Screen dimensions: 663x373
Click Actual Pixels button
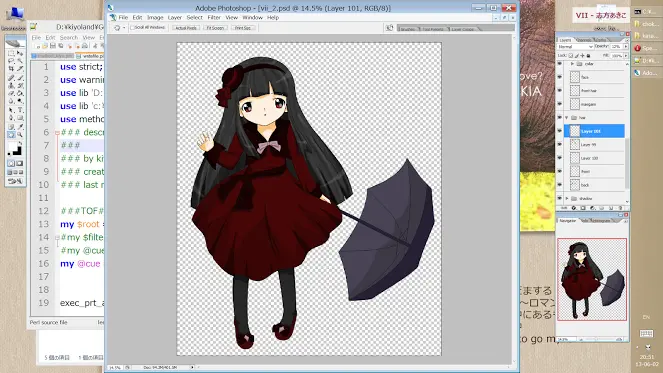(x=186, y=28)
